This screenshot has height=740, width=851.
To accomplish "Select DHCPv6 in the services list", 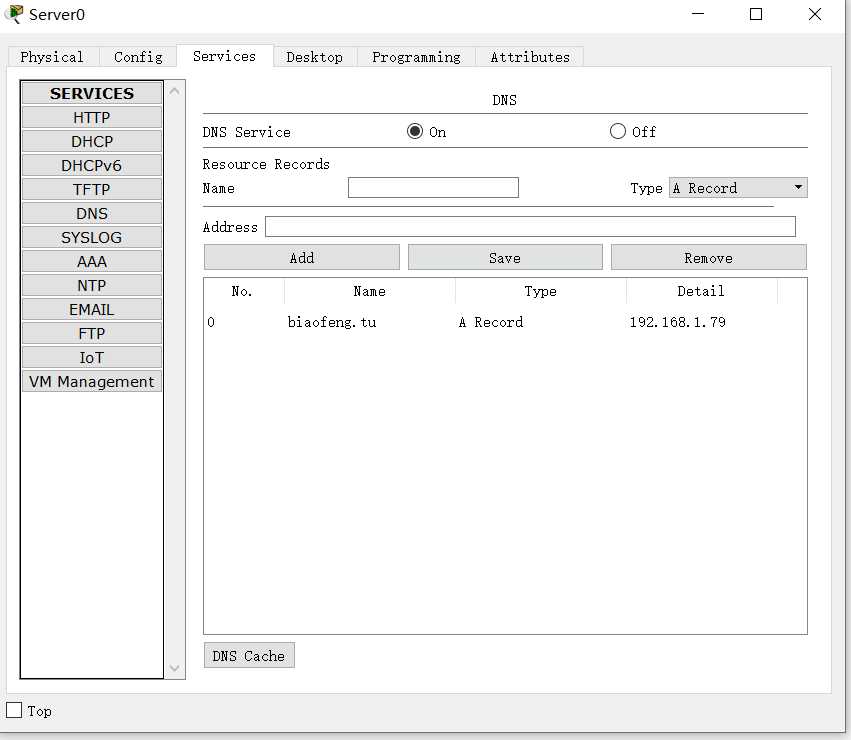I will [x=92, y=165].
